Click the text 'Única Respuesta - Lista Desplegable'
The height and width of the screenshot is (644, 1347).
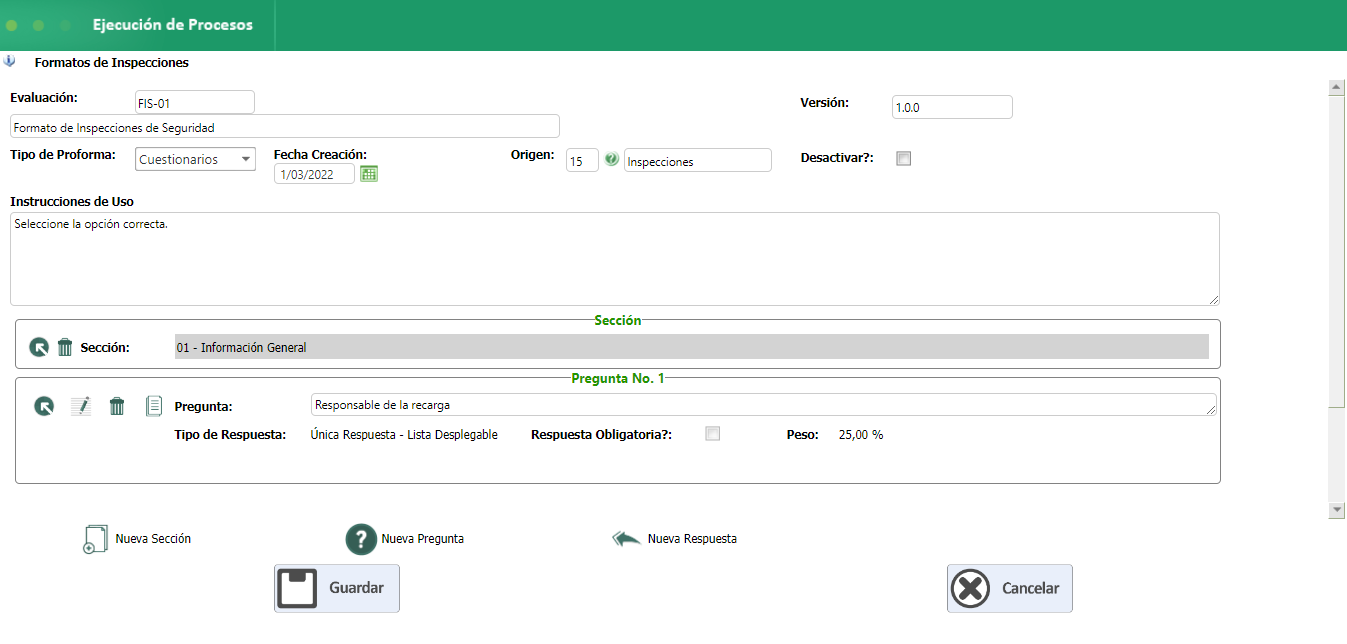pos(405,435)
